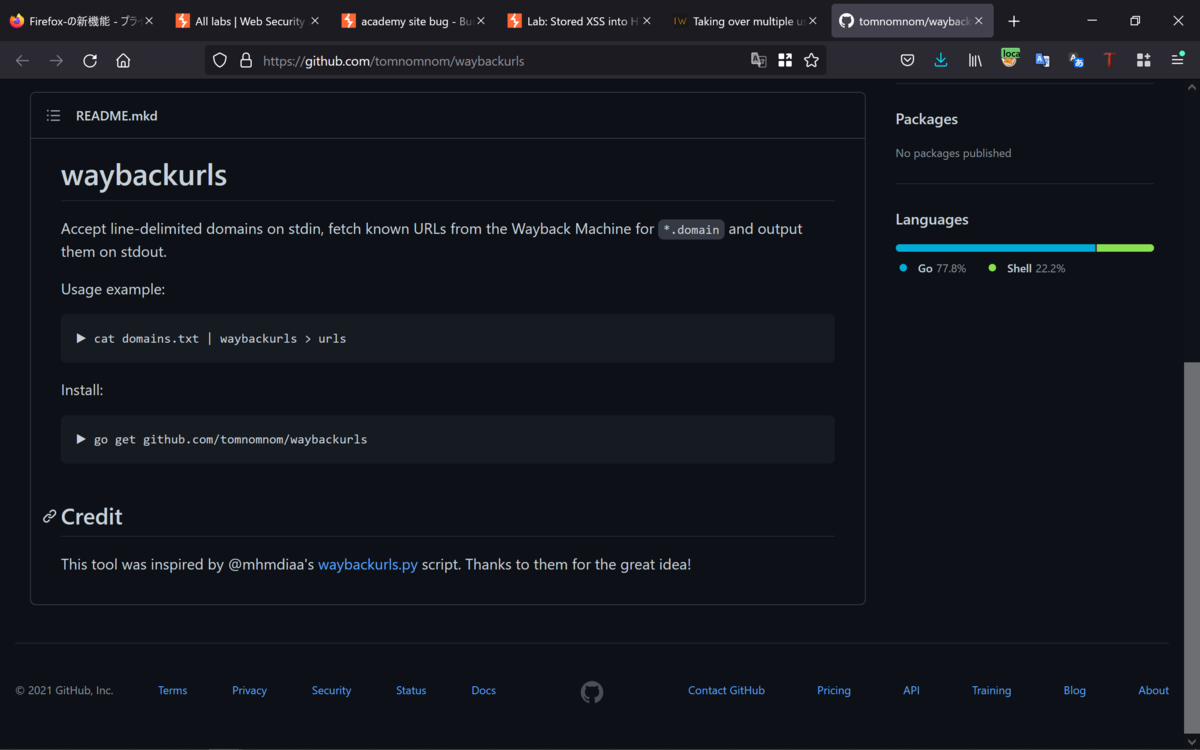Open the Japanese A-あ translate extension icon

point(1076,60)
